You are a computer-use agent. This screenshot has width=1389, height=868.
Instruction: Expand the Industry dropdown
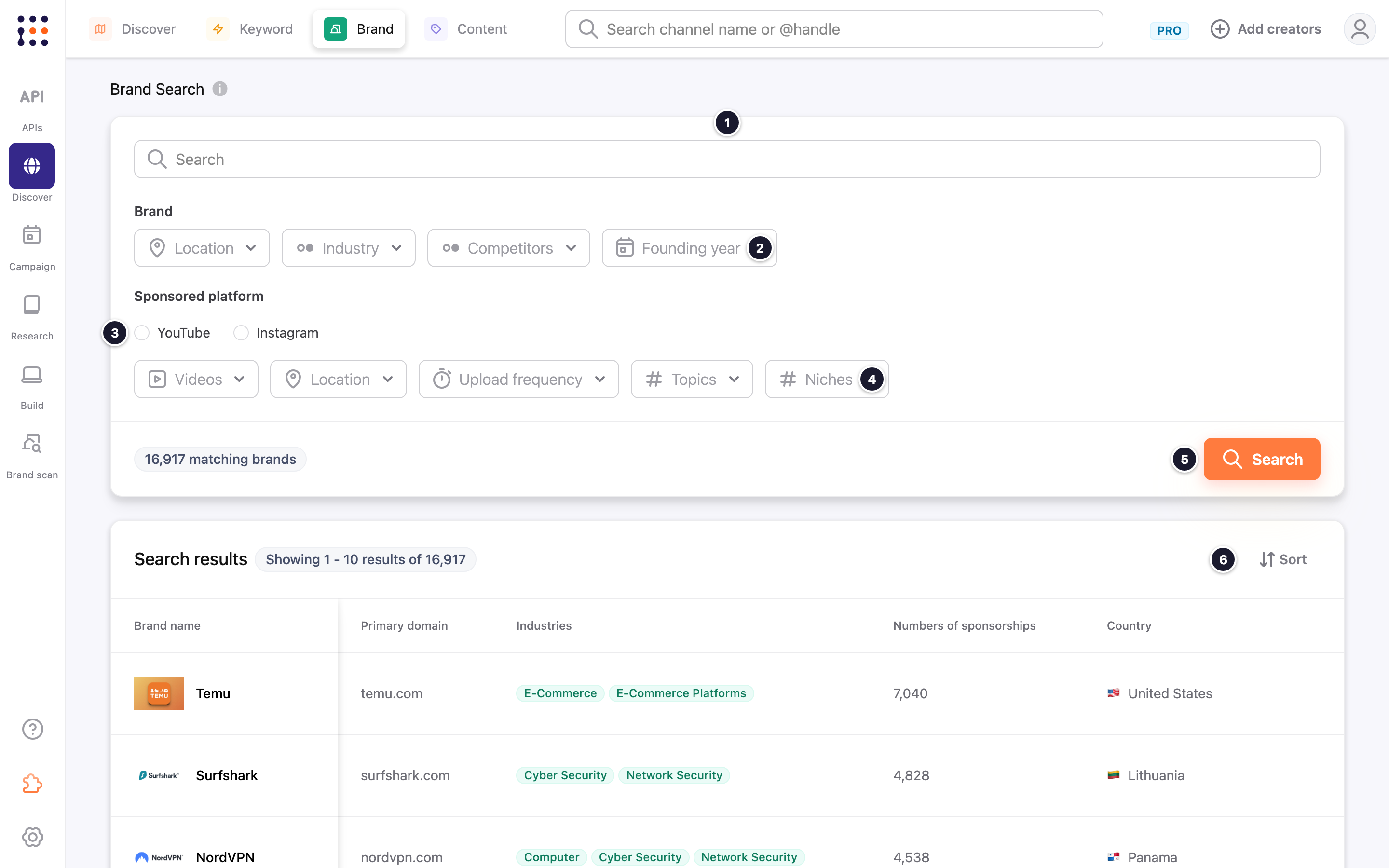[x=348, y=248]
